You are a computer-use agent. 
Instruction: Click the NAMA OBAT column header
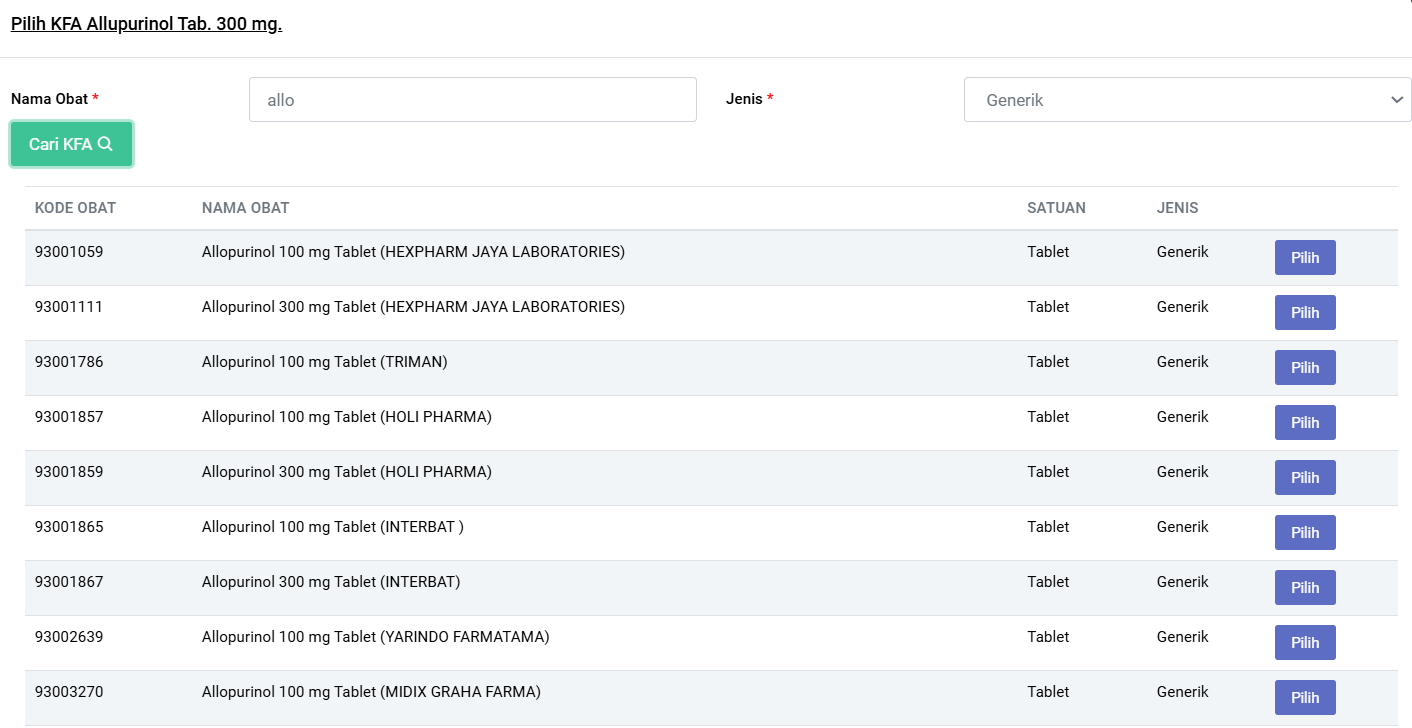click(245, 208)
